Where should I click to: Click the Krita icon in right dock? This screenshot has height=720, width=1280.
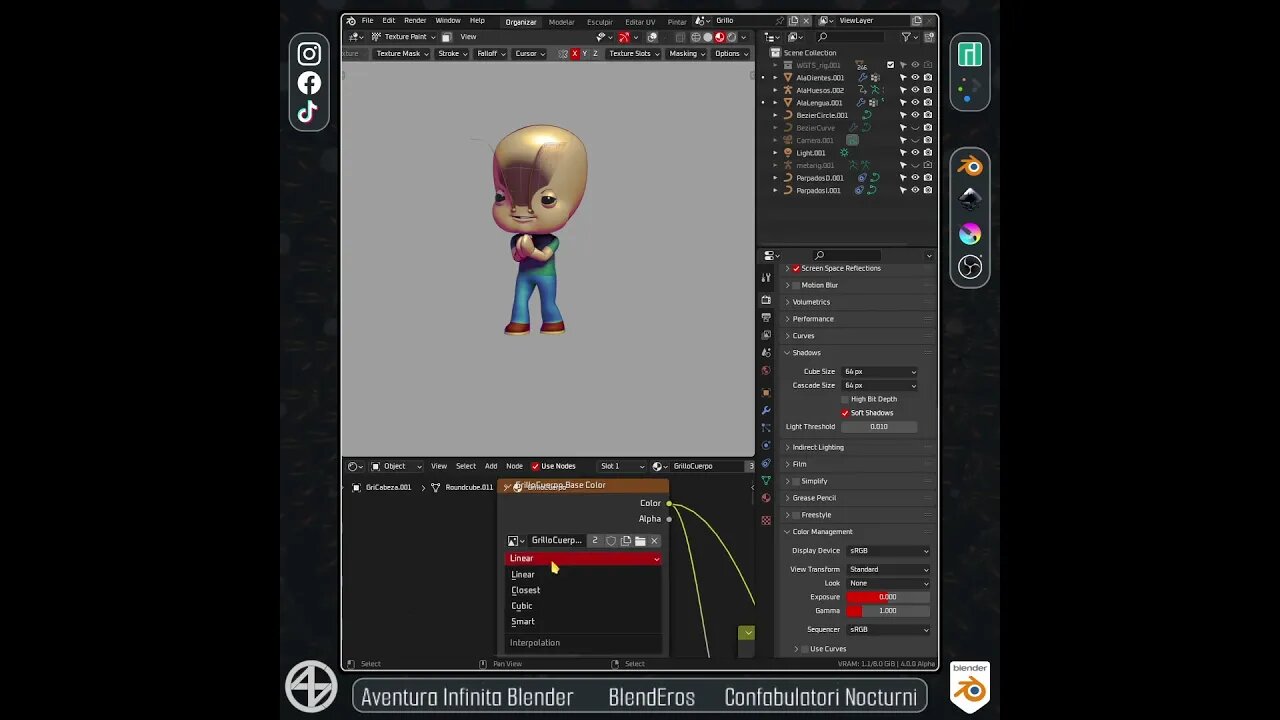970,234
